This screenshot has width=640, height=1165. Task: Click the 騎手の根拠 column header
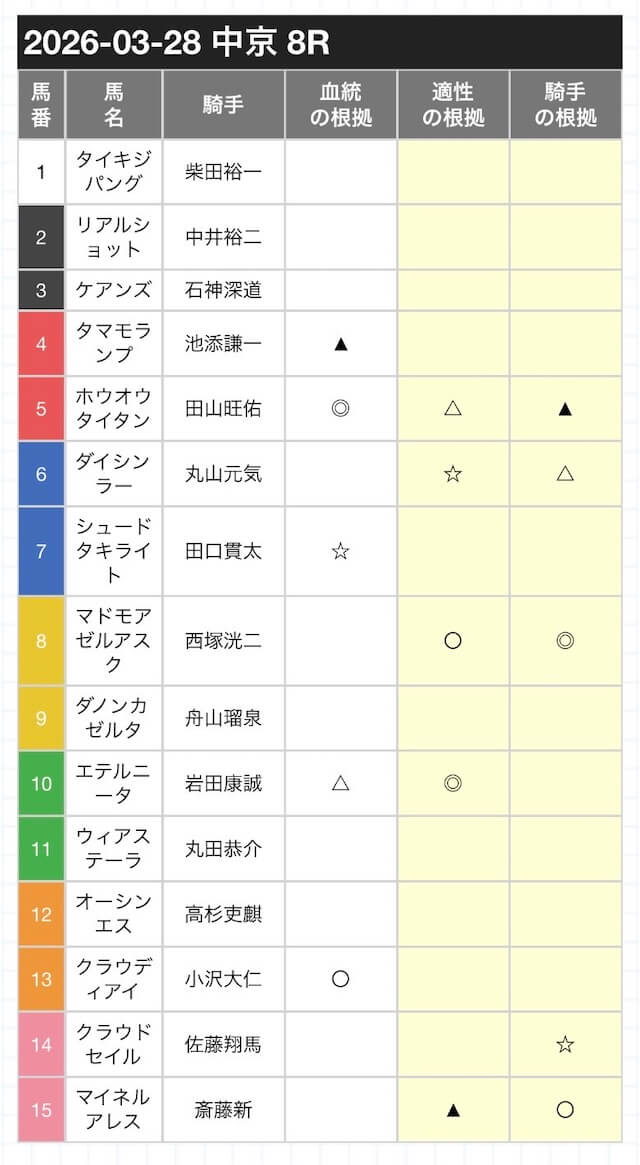pyautogui.click(x=565, y=105)
